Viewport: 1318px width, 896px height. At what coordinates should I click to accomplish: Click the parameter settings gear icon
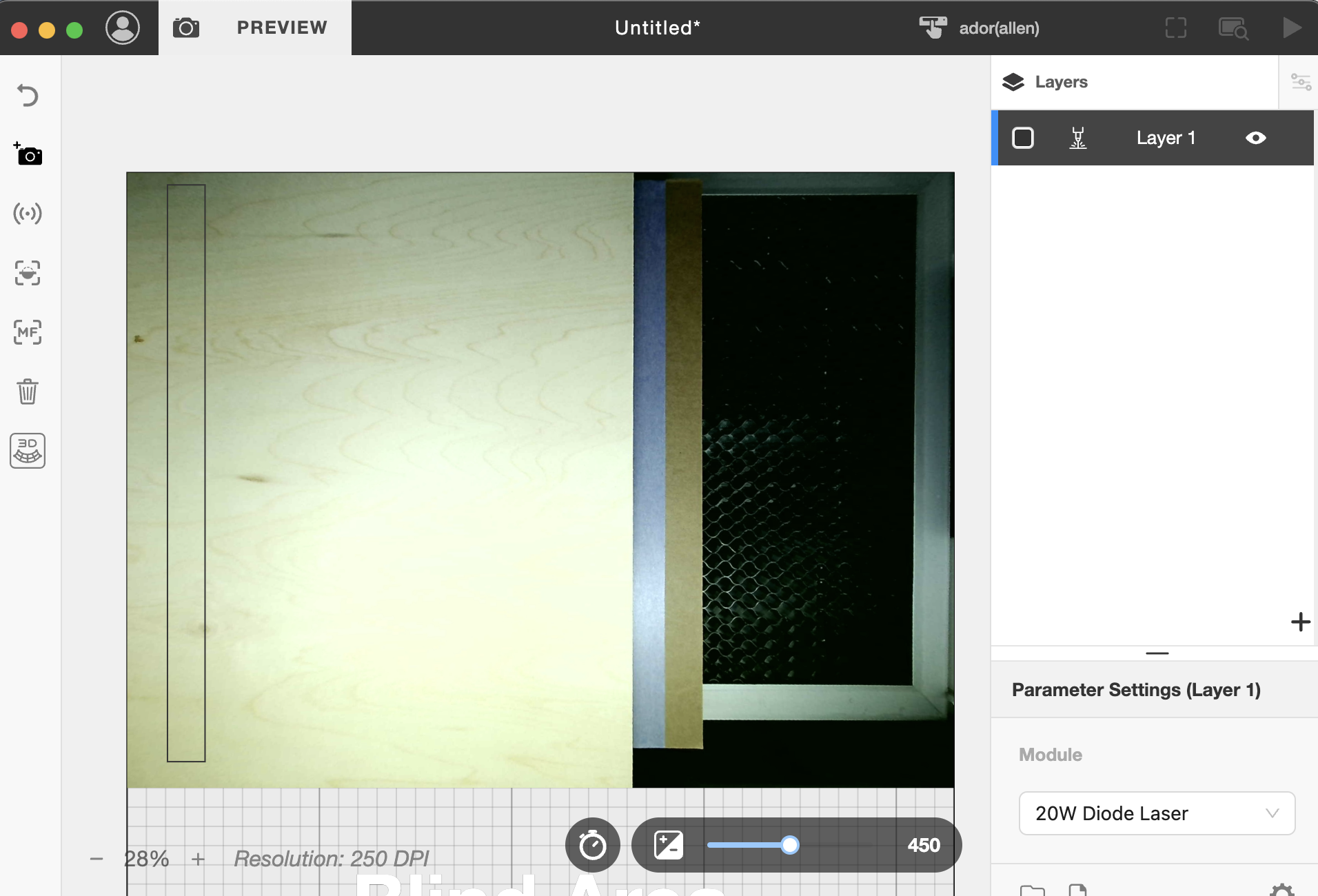click(1282, 890)
